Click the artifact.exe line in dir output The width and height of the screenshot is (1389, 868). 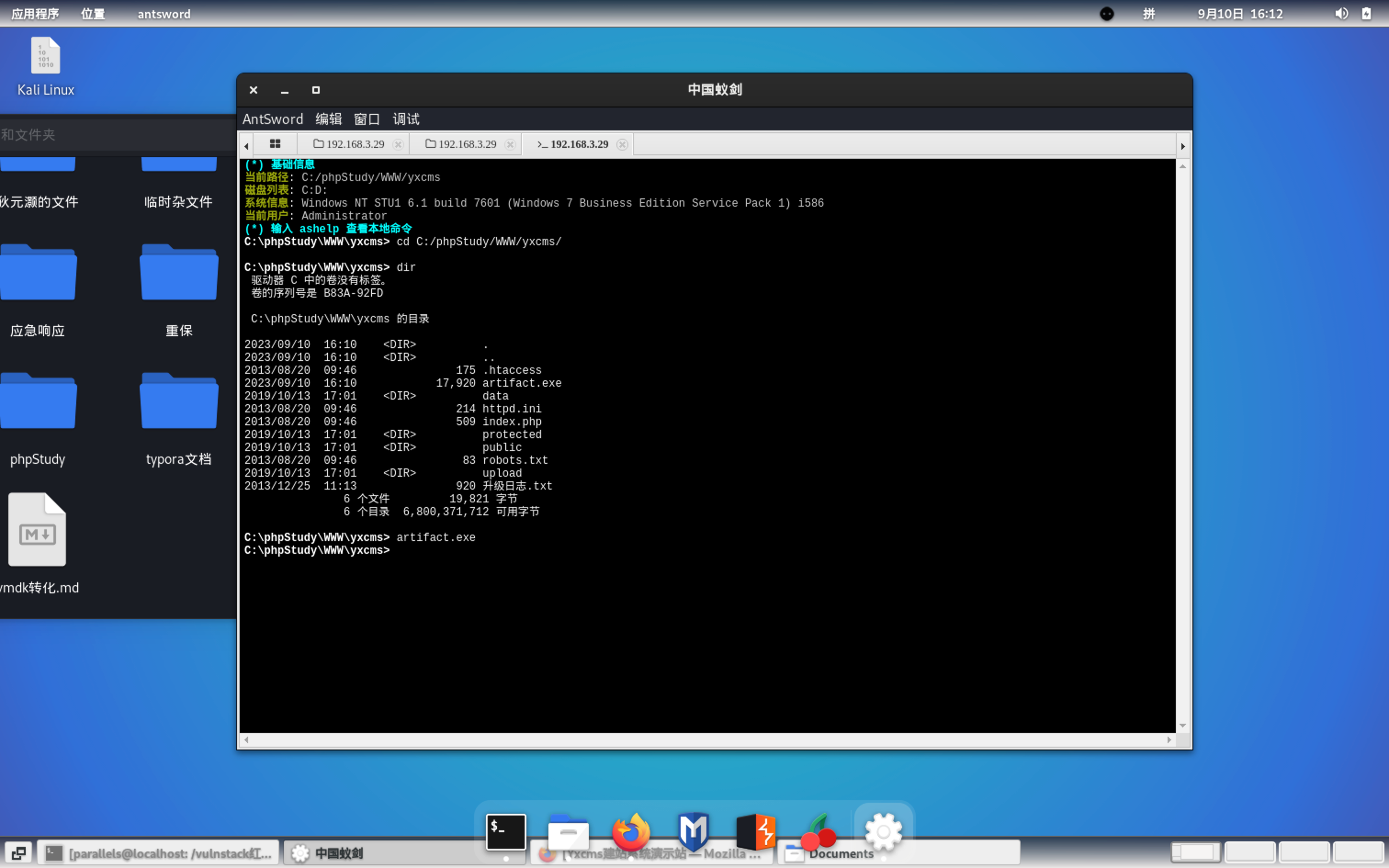point(403,383)
